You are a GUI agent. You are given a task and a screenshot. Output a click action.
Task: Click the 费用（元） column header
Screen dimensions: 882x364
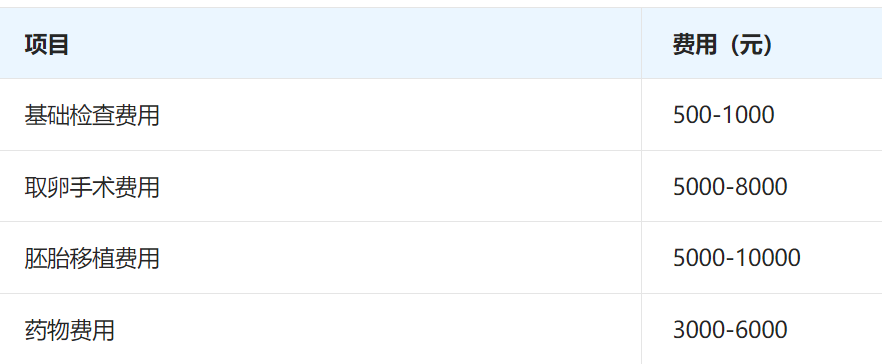tap(762, 43)
